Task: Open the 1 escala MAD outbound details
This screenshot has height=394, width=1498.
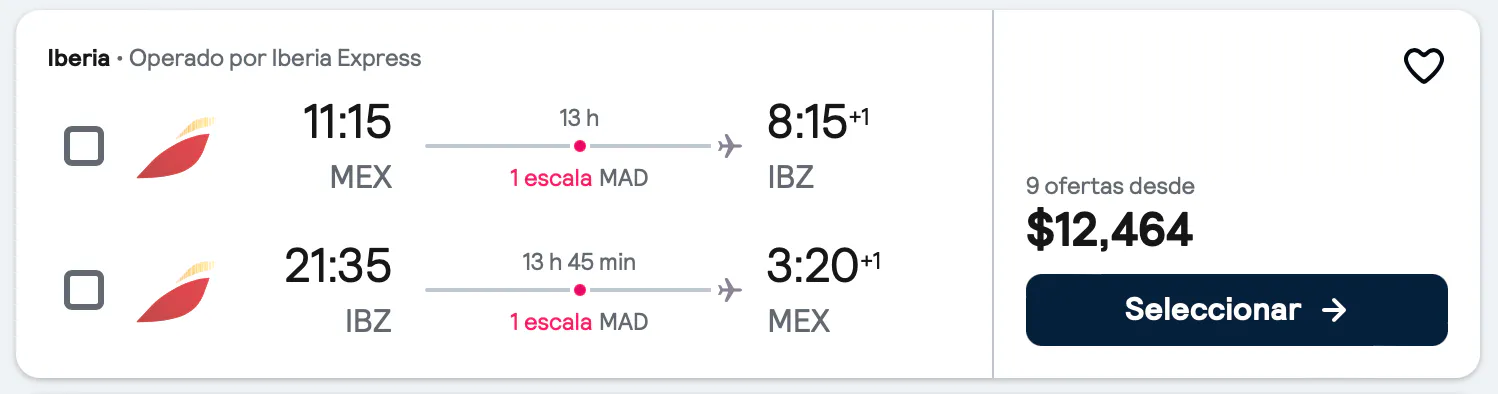Action: (579, 179)
